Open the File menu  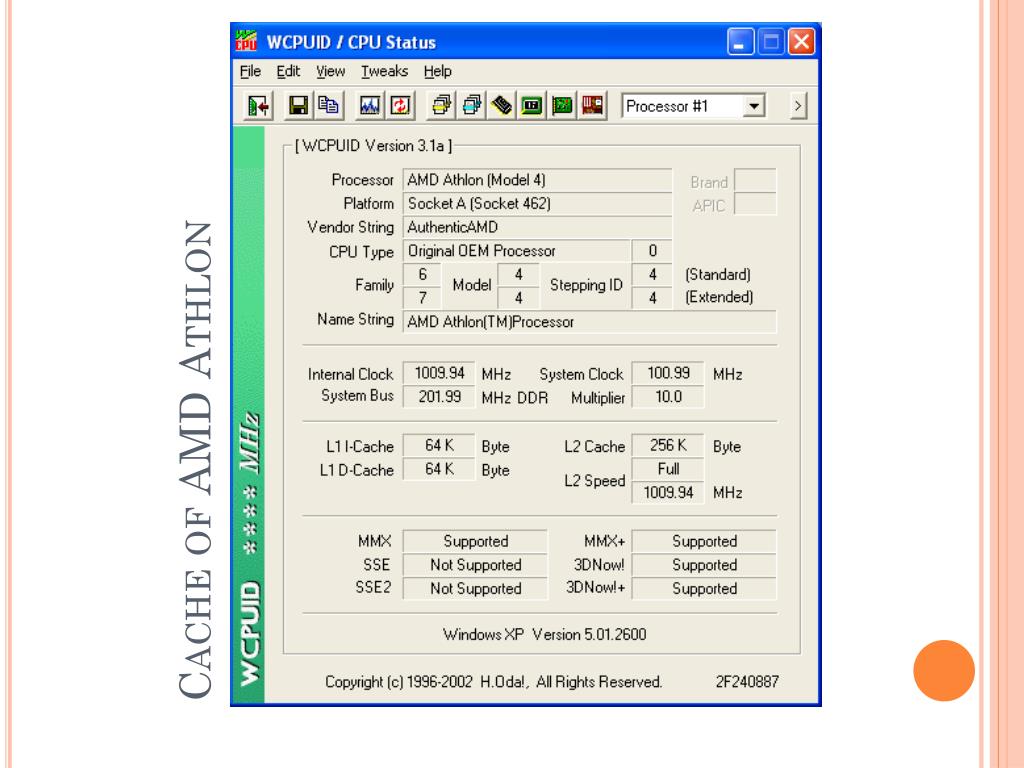point(250,71)
